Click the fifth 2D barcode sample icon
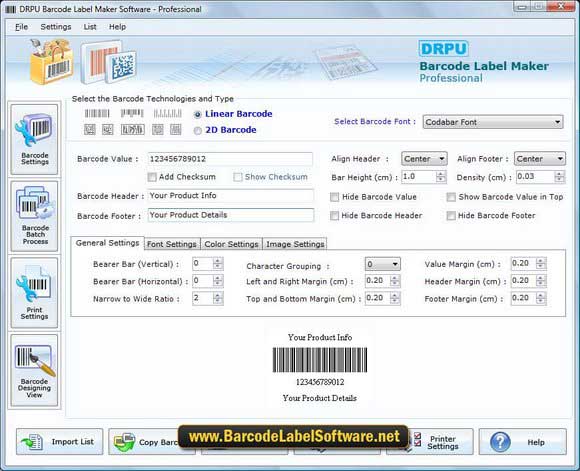Image resolution: width=580 pixels, height=471 pixels. pyautogui.click(x=176, y=129)
